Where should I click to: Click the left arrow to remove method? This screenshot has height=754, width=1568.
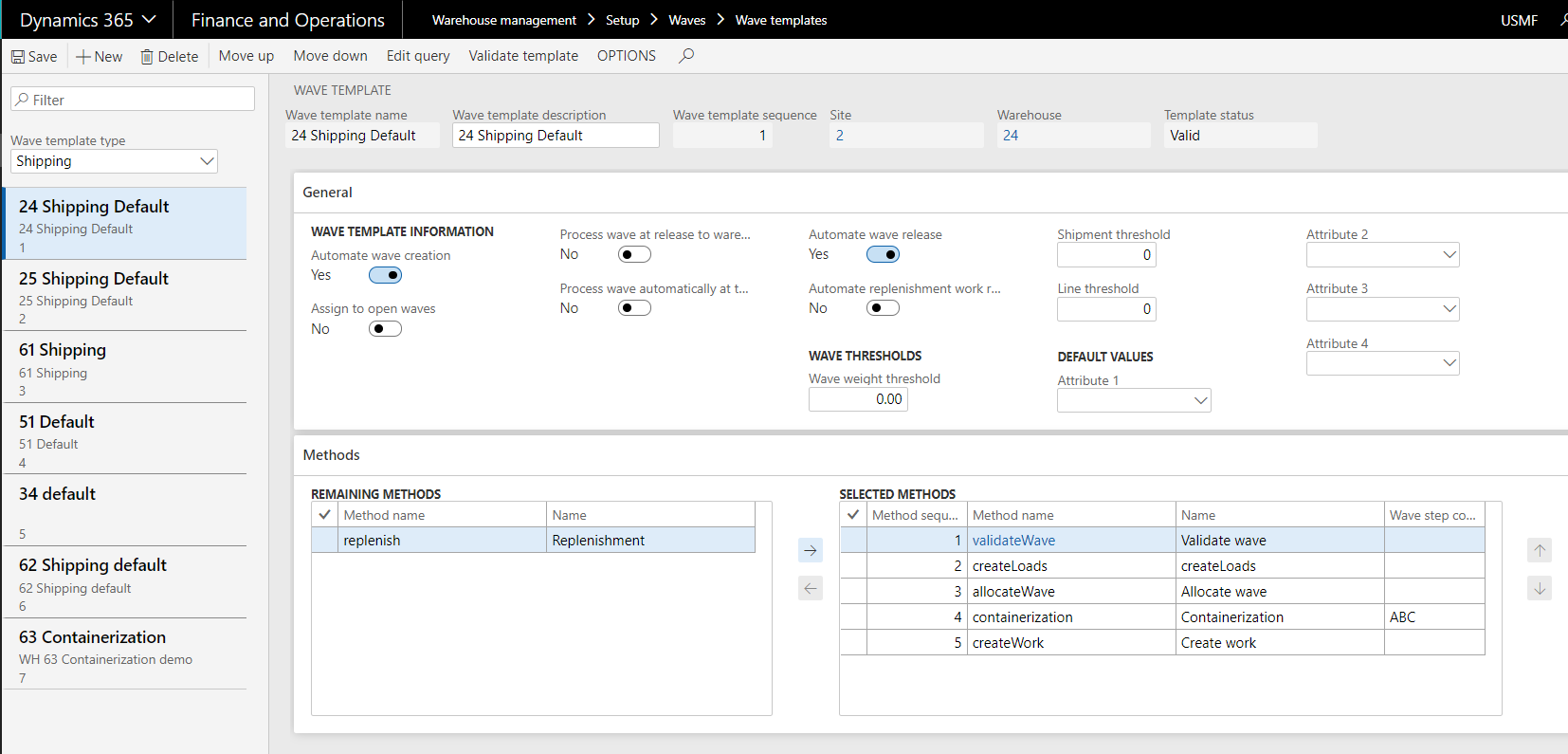click(811, 589)
